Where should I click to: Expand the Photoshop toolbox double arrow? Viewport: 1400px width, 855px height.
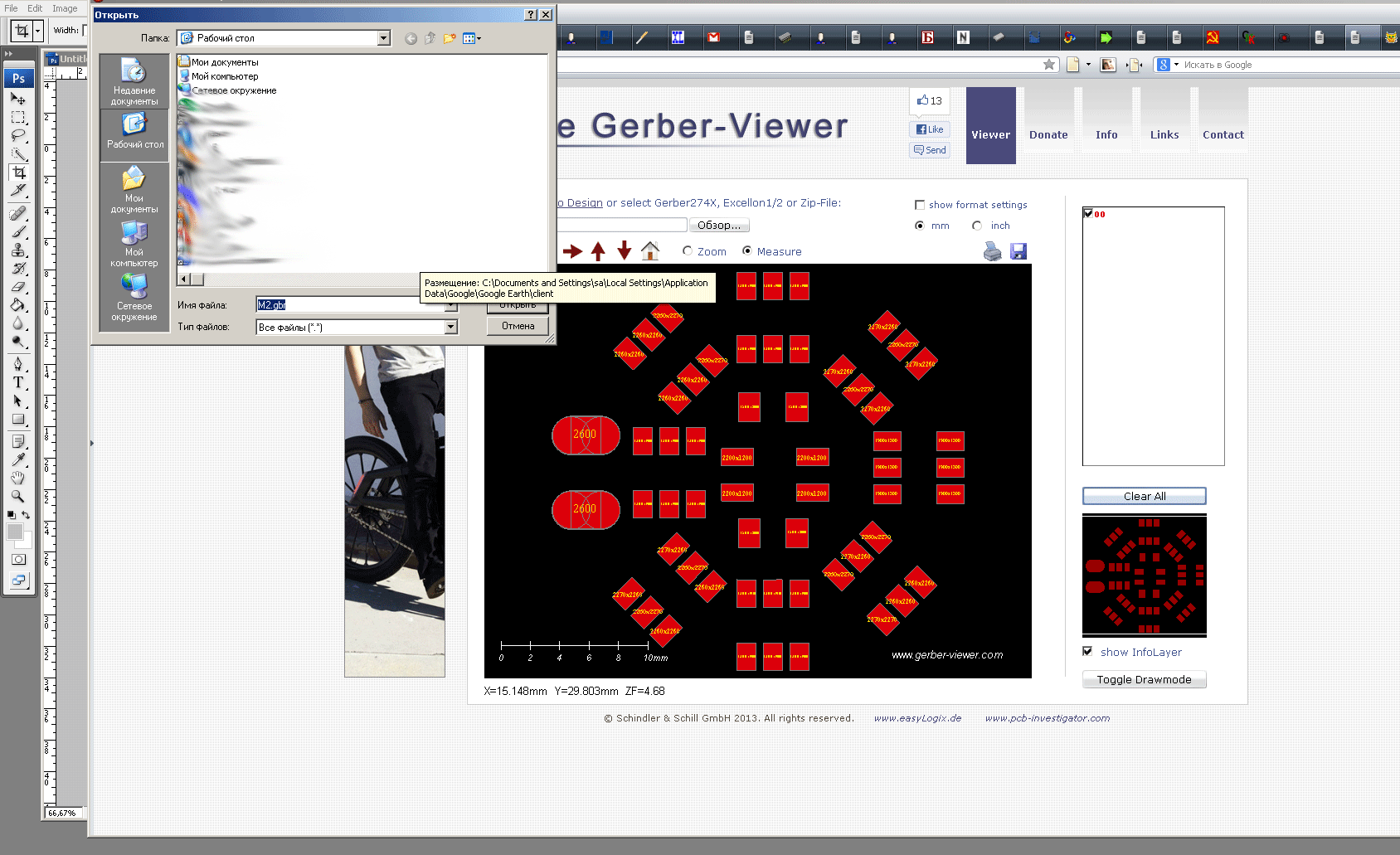click(8, 54)
